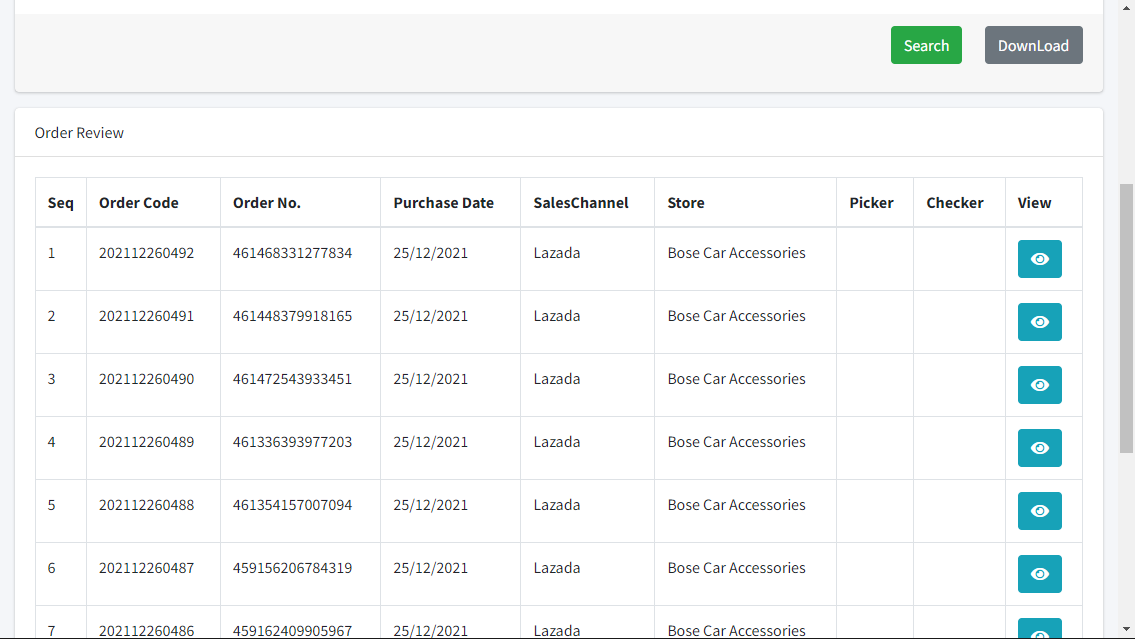1135x639 pixels.
Task: Open eye icon for order 202112260491
Action: click(x=1039, y=322)
